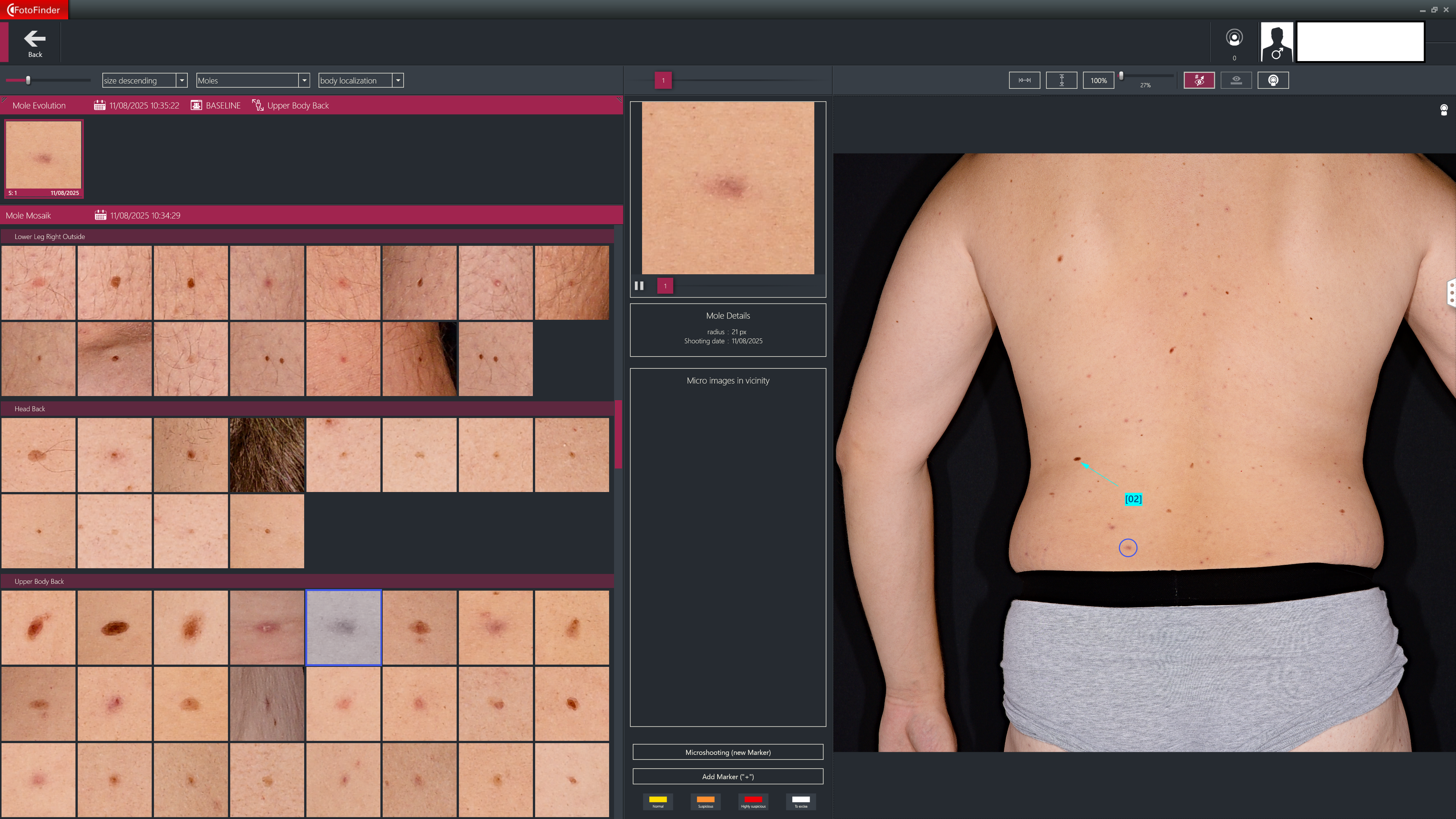Click Microshooting (new Marker) button
This screenshot has width=1456, height=819.
(x=727, y=752)
